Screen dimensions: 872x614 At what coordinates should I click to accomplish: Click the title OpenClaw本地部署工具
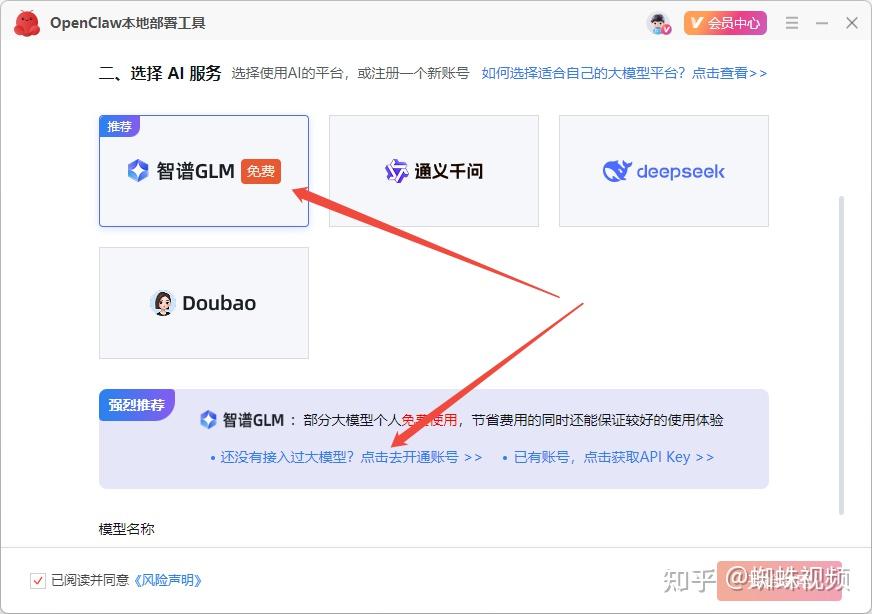pyautogui.click(x=128, y=23)
